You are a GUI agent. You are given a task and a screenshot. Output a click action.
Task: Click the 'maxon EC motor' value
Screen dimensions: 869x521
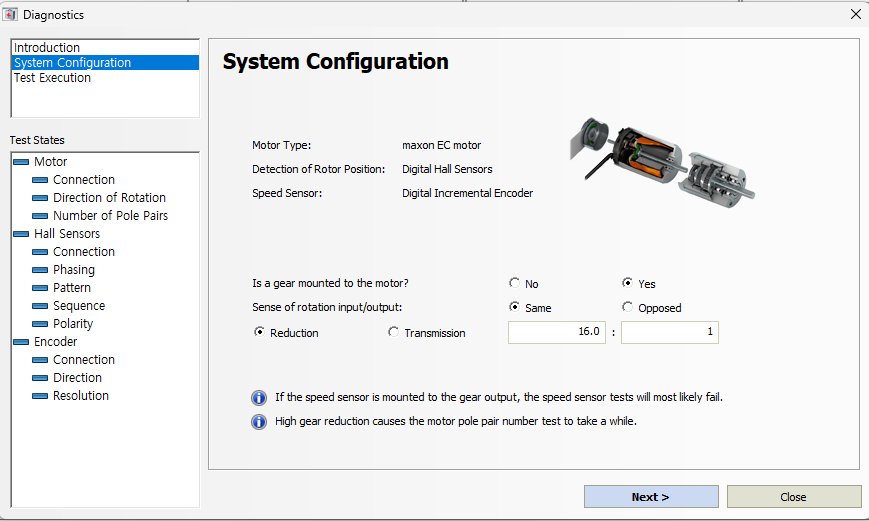click(442, 145)
